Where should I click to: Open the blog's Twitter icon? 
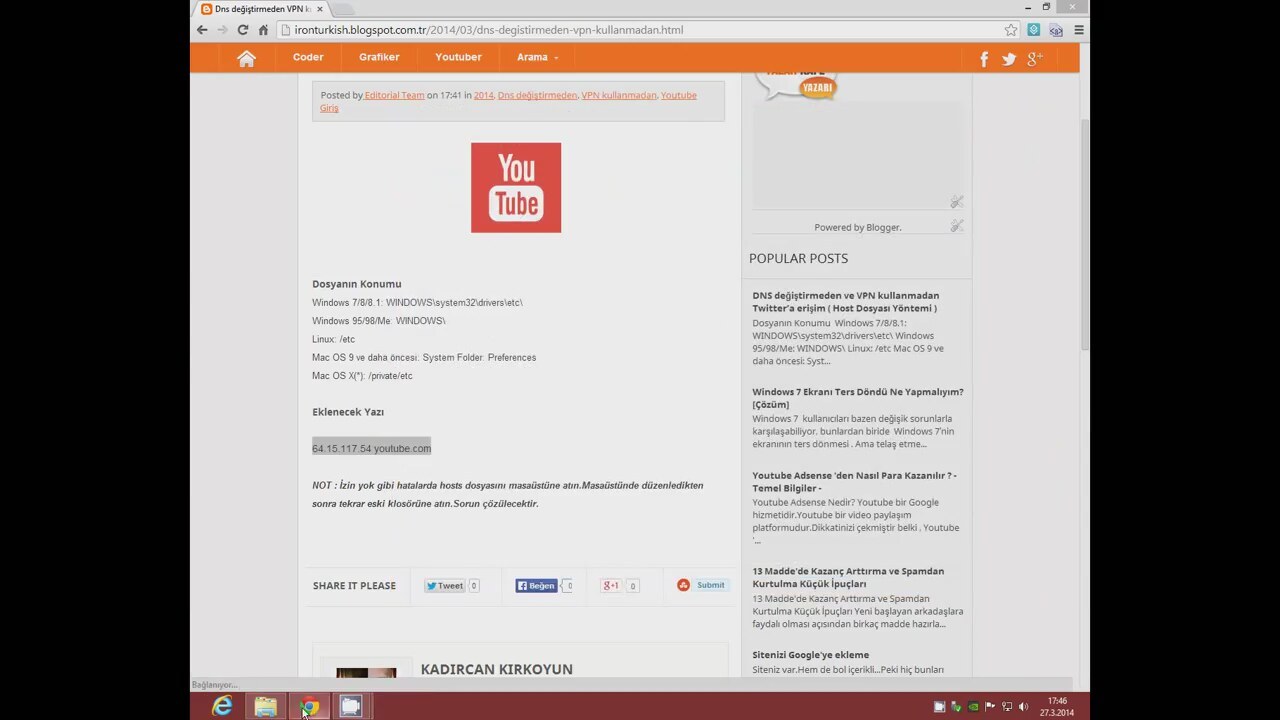point(1009,59)
